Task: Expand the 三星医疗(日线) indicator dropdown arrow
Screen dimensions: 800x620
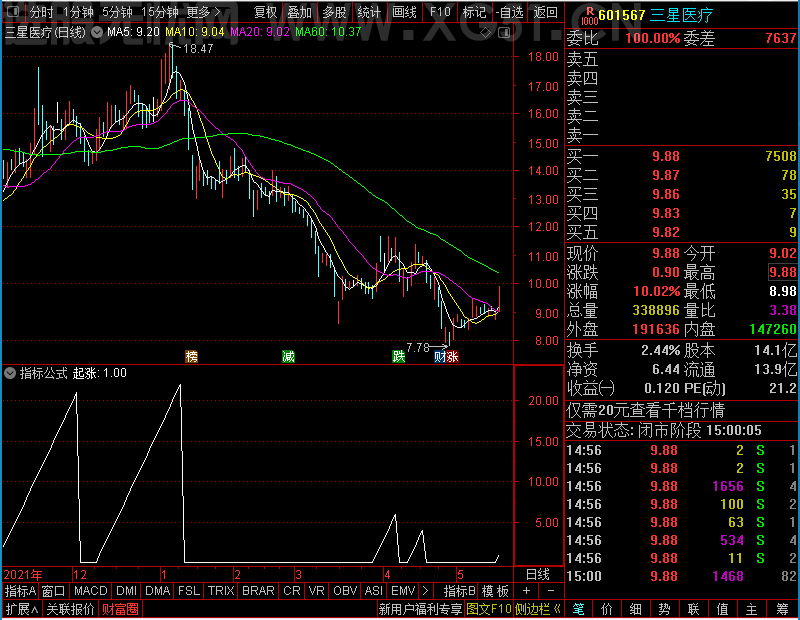Action: coord(96,32)
